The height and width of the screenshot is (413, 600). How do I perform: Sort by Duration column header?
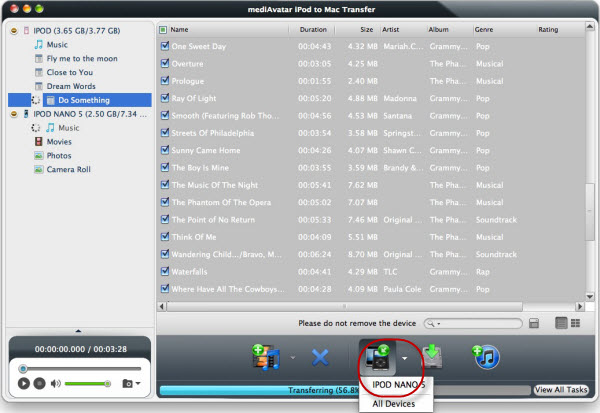point(313,29)
